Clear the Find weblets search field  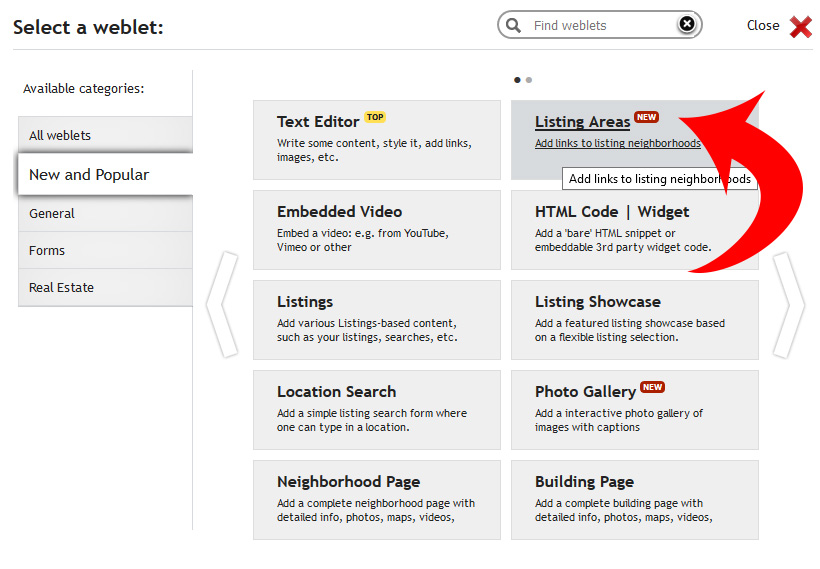coord(687,24)
